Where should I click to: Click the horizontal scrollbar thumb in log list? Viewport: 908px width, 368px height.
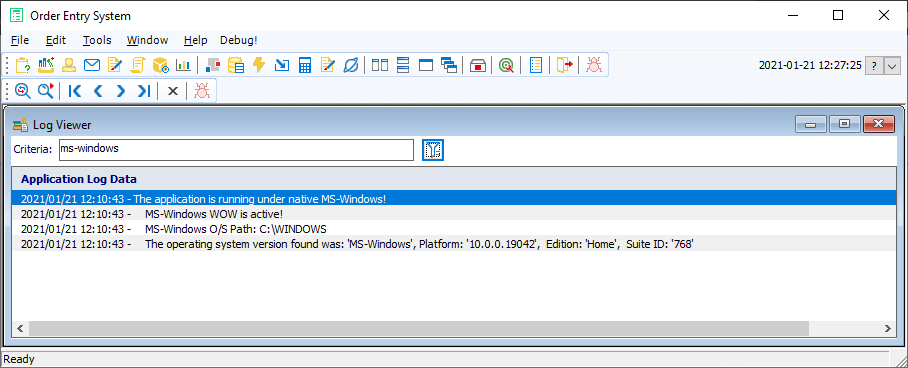pos(419,329)
